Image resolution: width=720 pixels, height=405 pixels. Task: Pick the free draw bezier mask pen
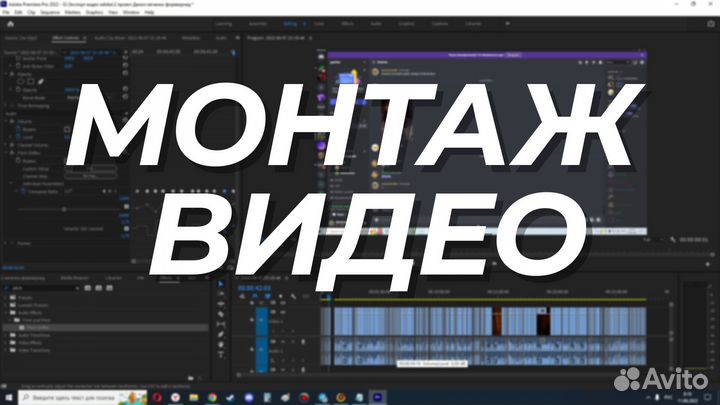(x=41, y=82)
